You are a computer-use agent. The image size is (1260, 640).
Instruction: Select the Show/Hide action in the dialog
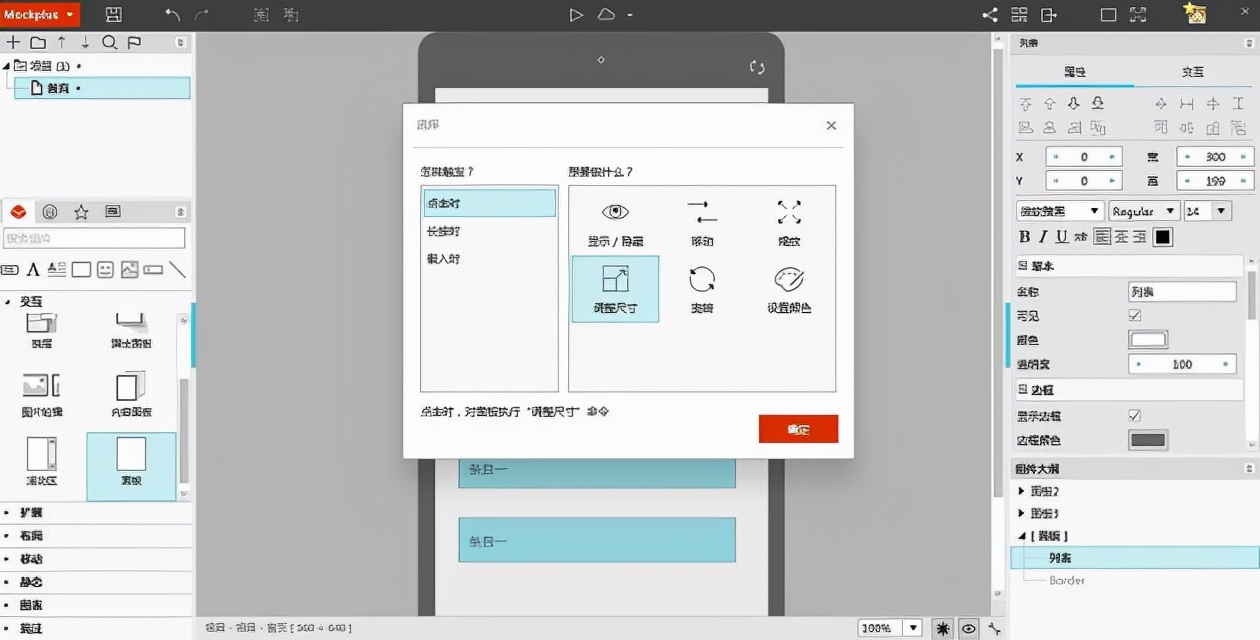tap(615, 221)
